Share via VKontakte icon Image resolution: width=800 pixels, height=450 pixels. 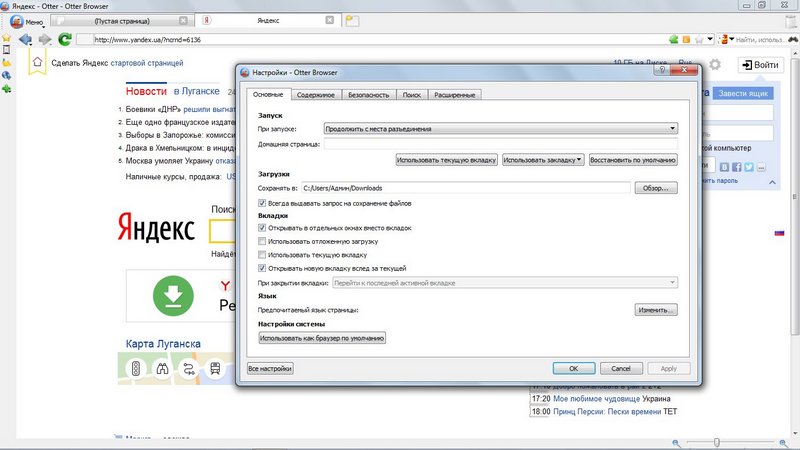coord(724,167)
